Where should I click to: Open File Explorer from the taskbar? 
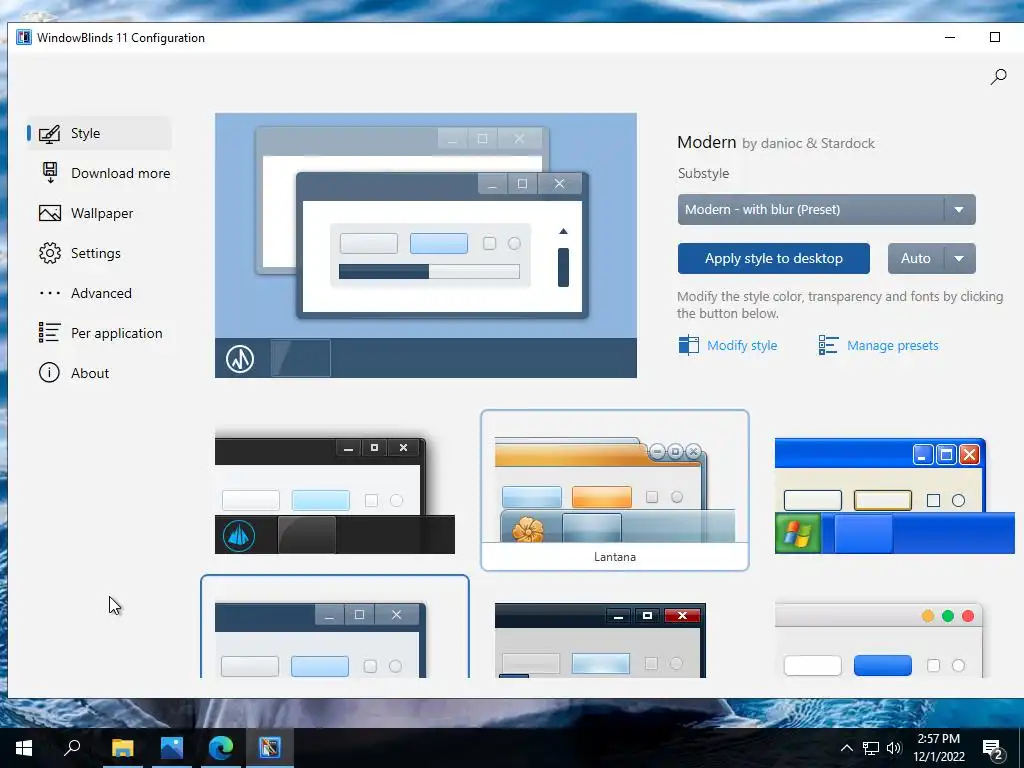click(x=122, y=748)
